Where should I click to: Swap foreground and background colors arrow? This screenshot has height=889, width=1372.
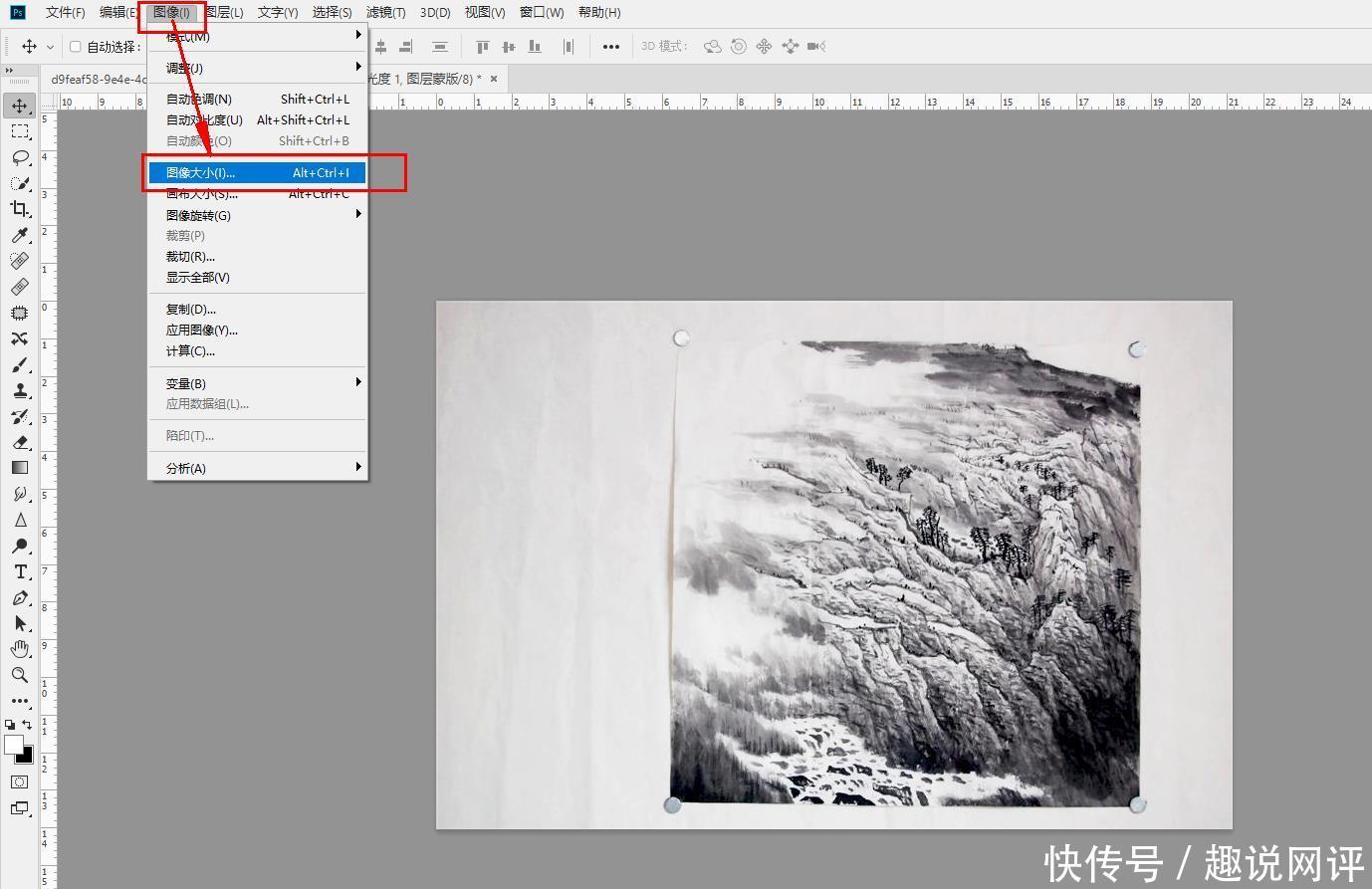click(28, 725)
